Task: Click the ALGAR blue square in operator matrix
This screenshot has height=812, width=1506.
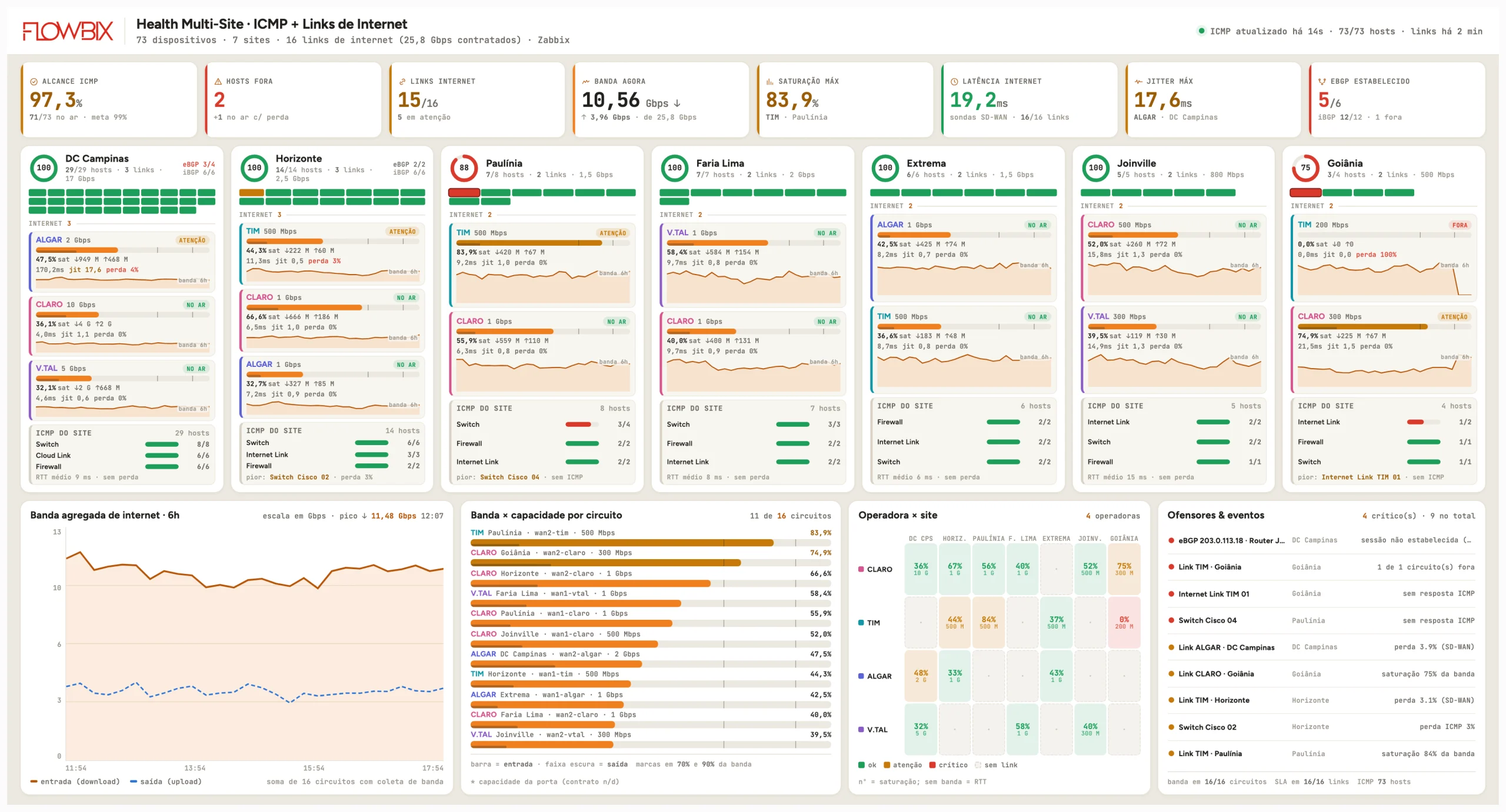Action: [x=861, y=676]
